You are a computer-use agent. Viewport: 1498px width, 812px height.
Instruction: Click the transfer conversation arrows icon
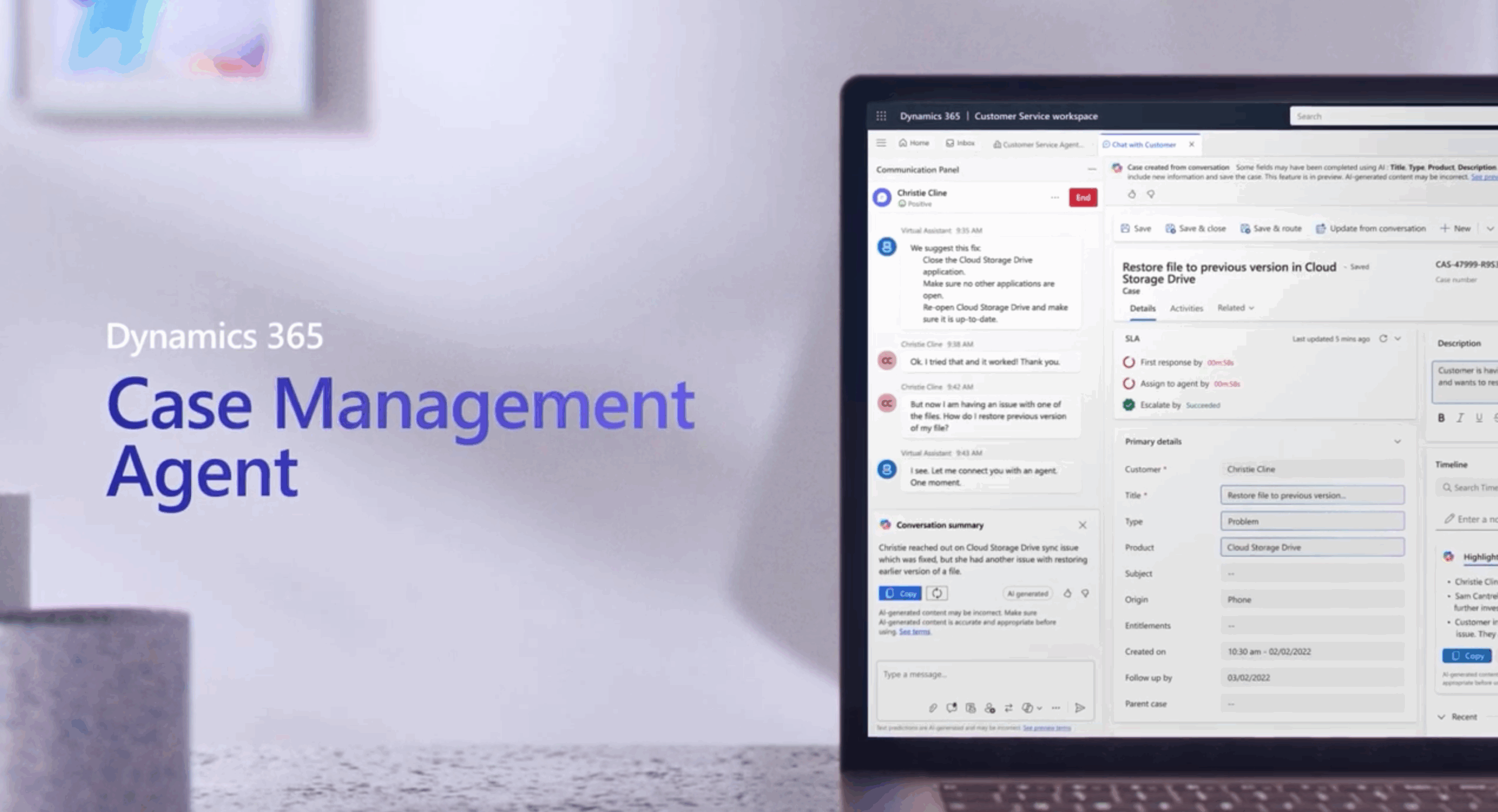(x=1008, y=708)
